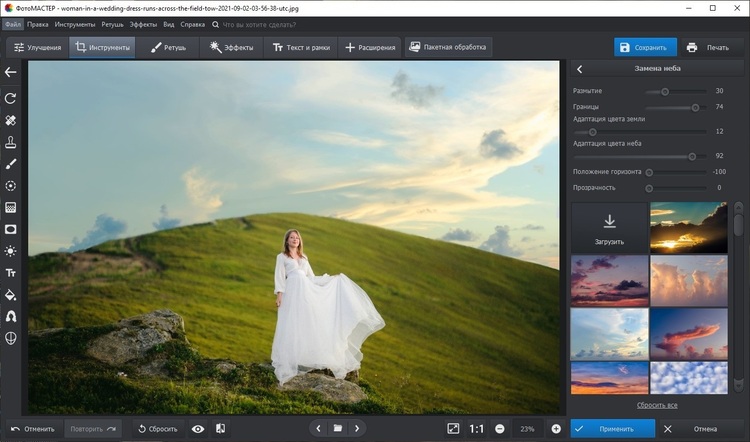
Task: Toggle before/after comparison view
Action: coord(220,428)
